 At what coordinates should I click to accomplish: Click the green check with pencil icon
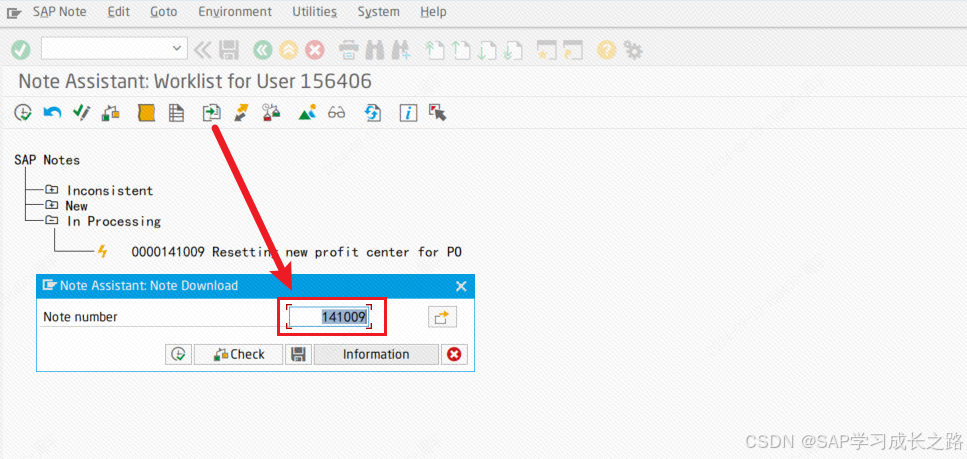[81, 112]
